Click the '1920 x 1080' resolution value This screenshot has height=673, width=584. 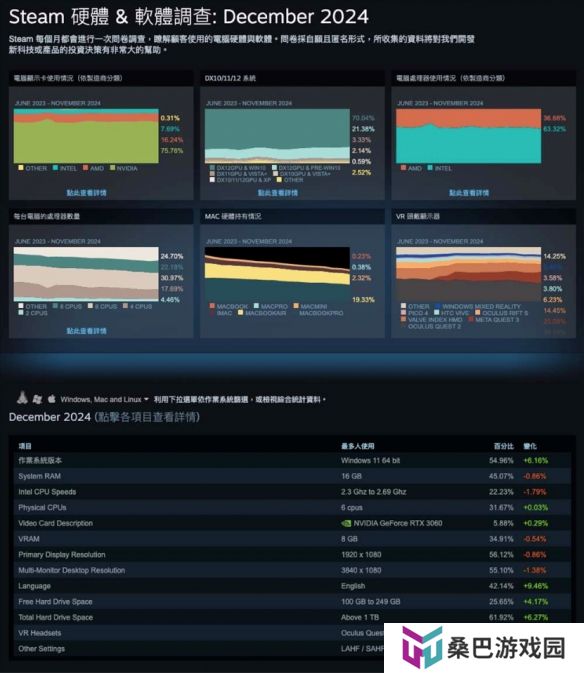(361, 555)
